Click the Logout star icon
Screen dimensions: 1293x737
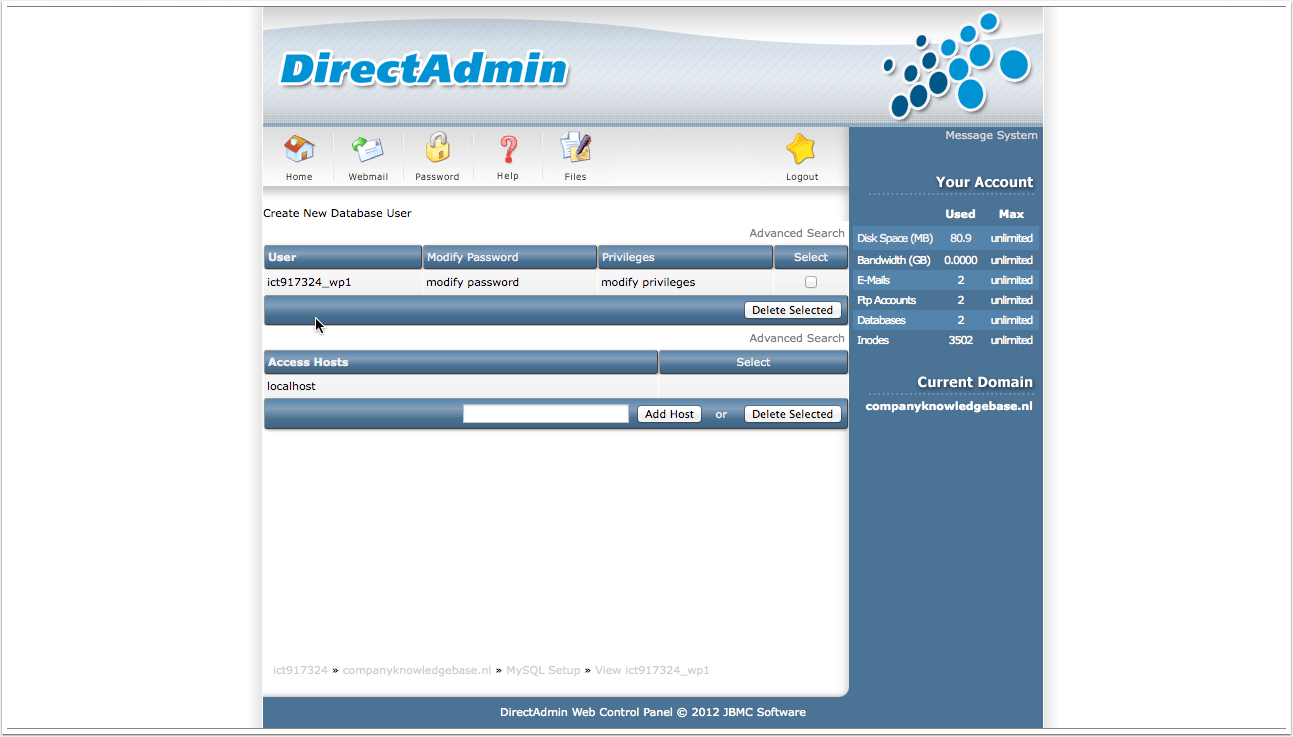pyautogui.click(x=801, y=150)
